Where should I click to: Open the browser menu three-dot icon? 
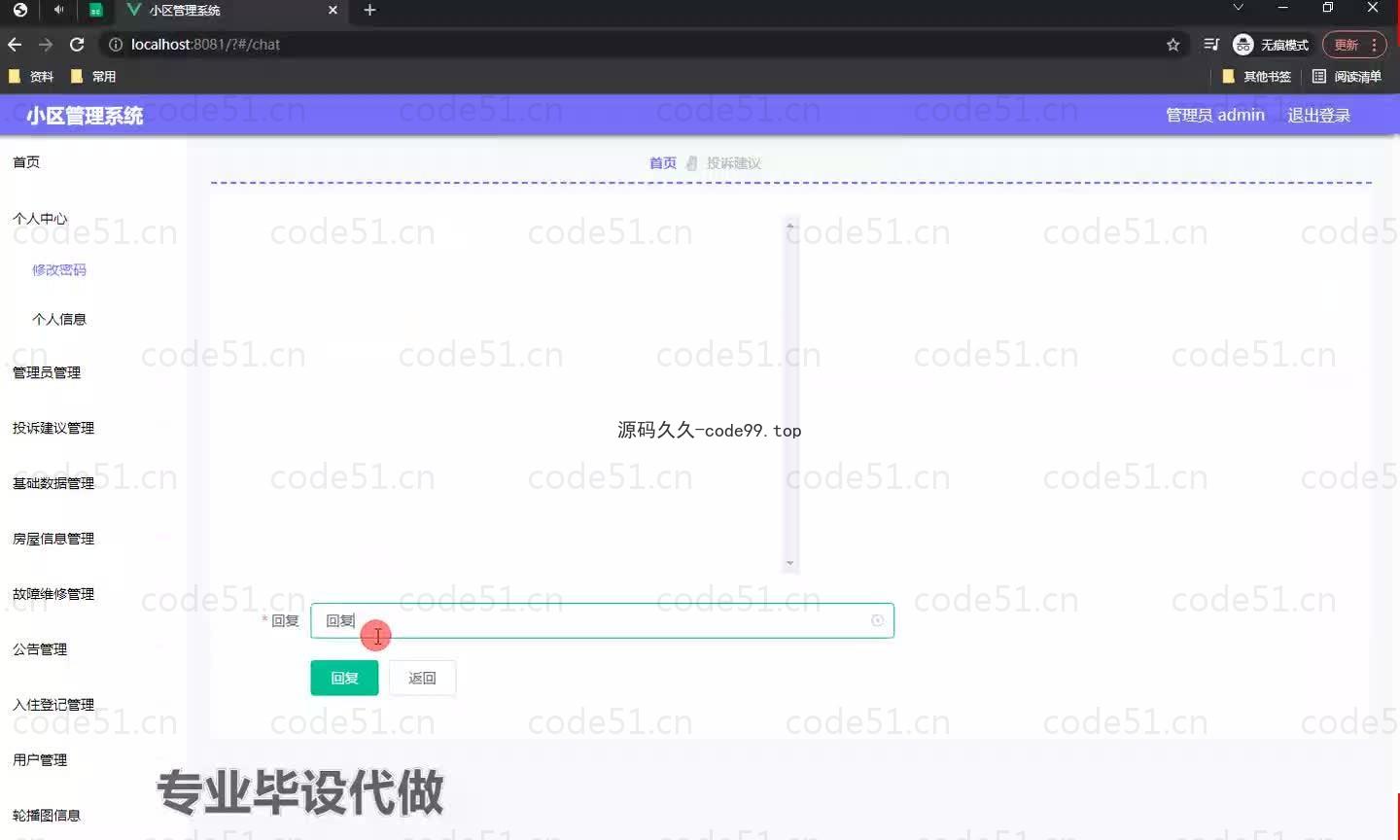[x=1374, y=45]
